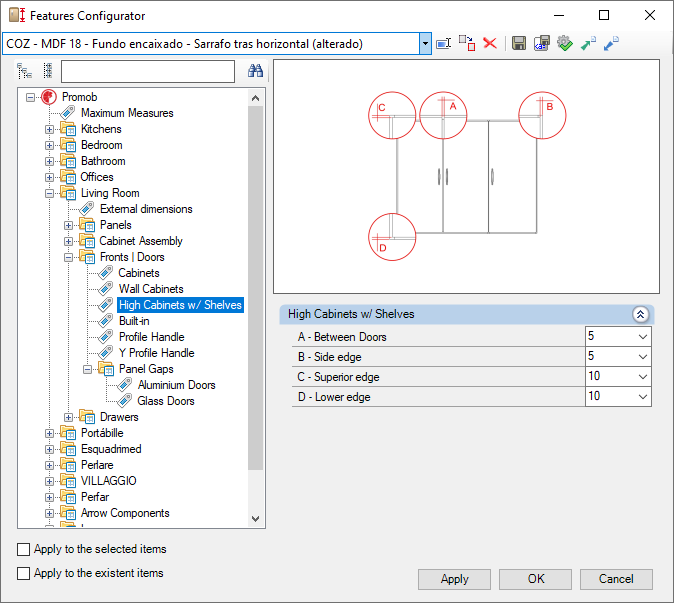674x603 pixels.
Task: Collapse the Panel Gaps folder
Action: tap(87, 370)
